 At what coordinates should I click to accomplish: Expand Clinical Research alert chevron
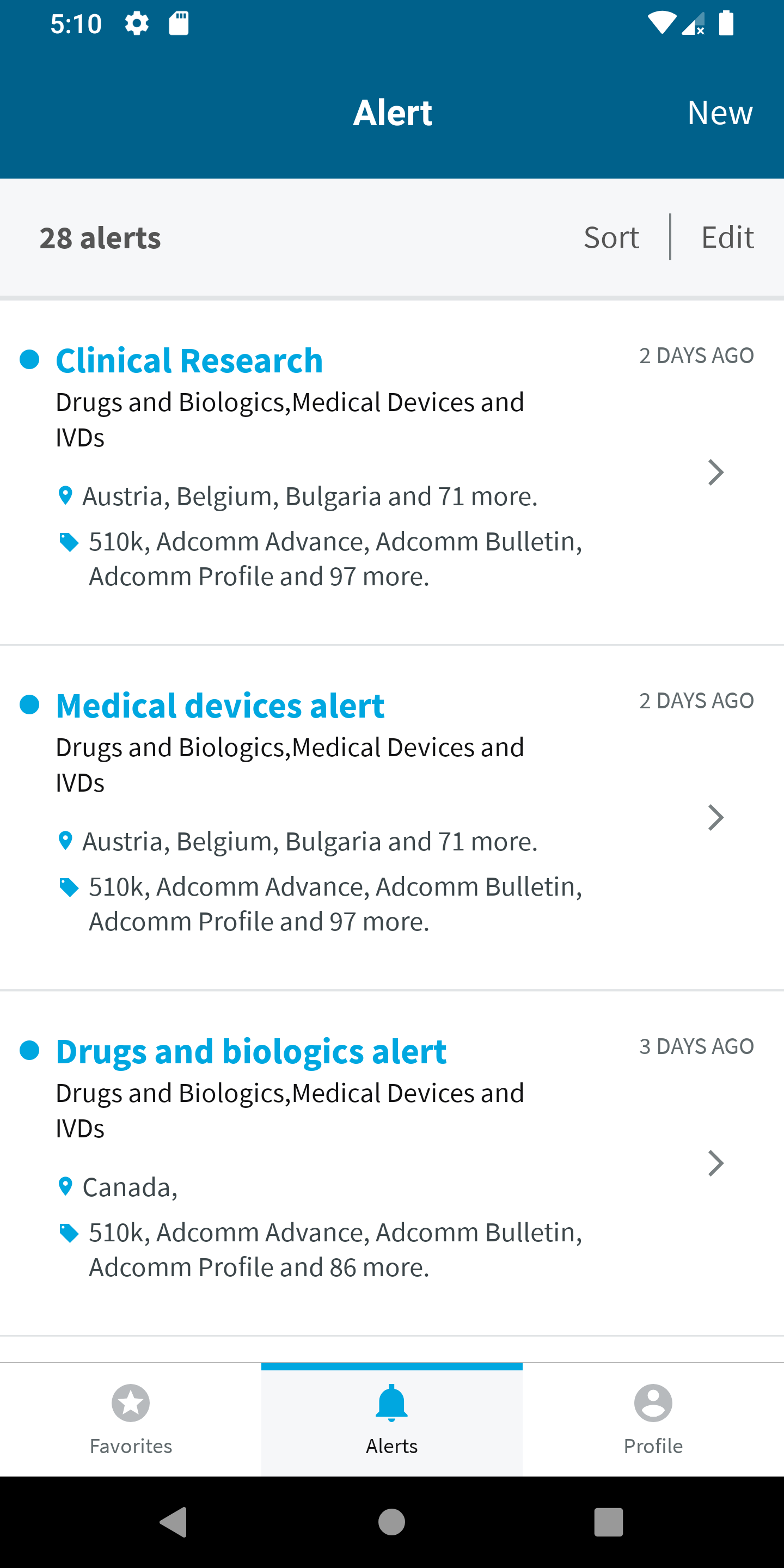pyautogui.click(x=716, y=473)
